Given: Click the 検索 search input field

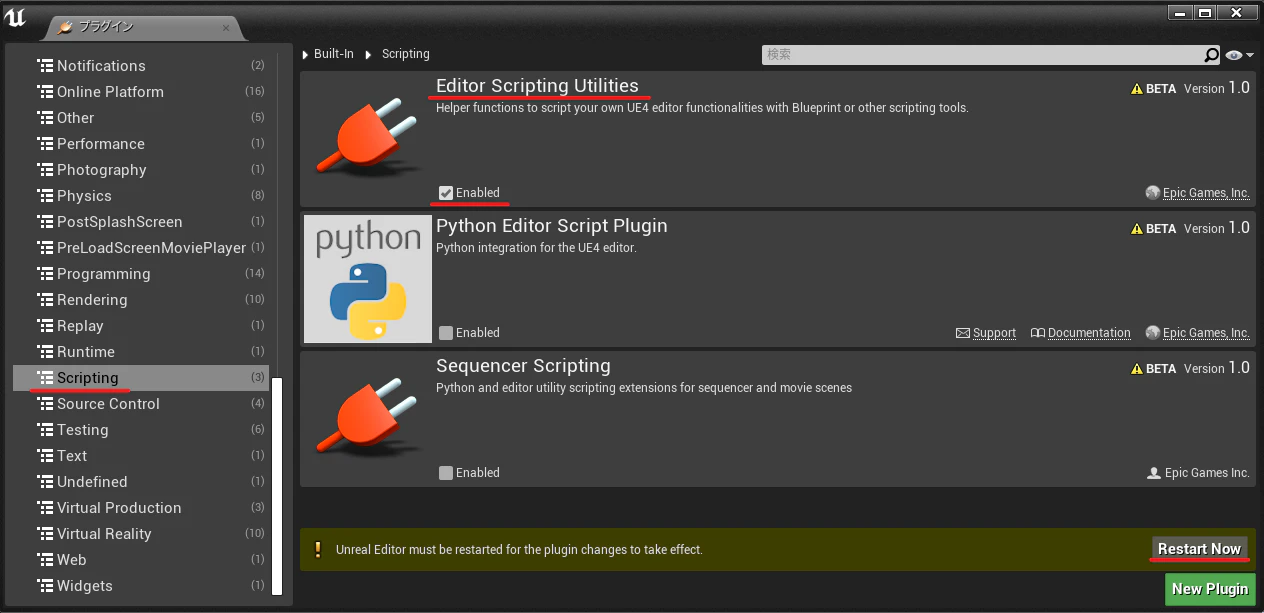Looking at the screenshot, I should 983,55.
